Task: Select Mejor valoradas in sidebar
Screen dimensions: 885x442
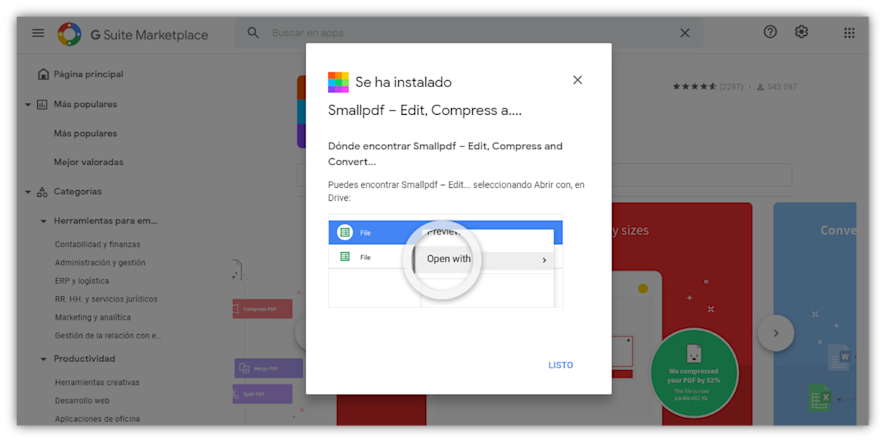Action: pos(89,163)
